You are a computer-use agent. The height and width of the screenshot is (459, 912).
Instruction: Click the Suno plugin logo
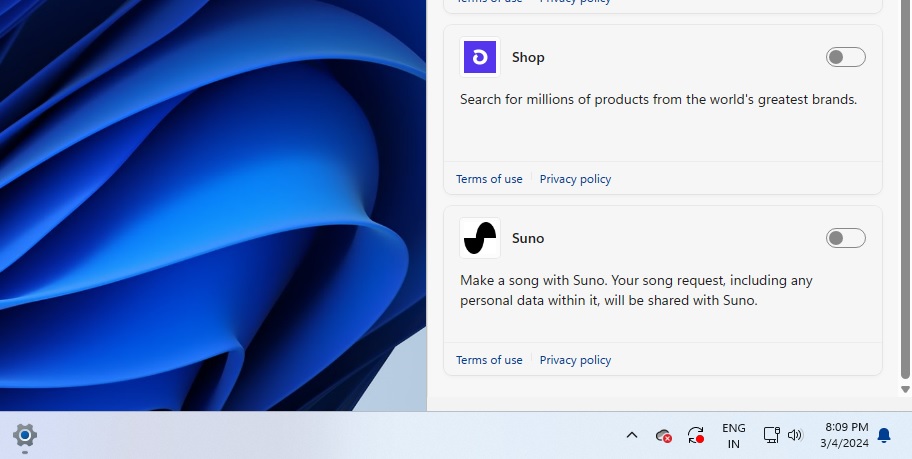point(480,239)
